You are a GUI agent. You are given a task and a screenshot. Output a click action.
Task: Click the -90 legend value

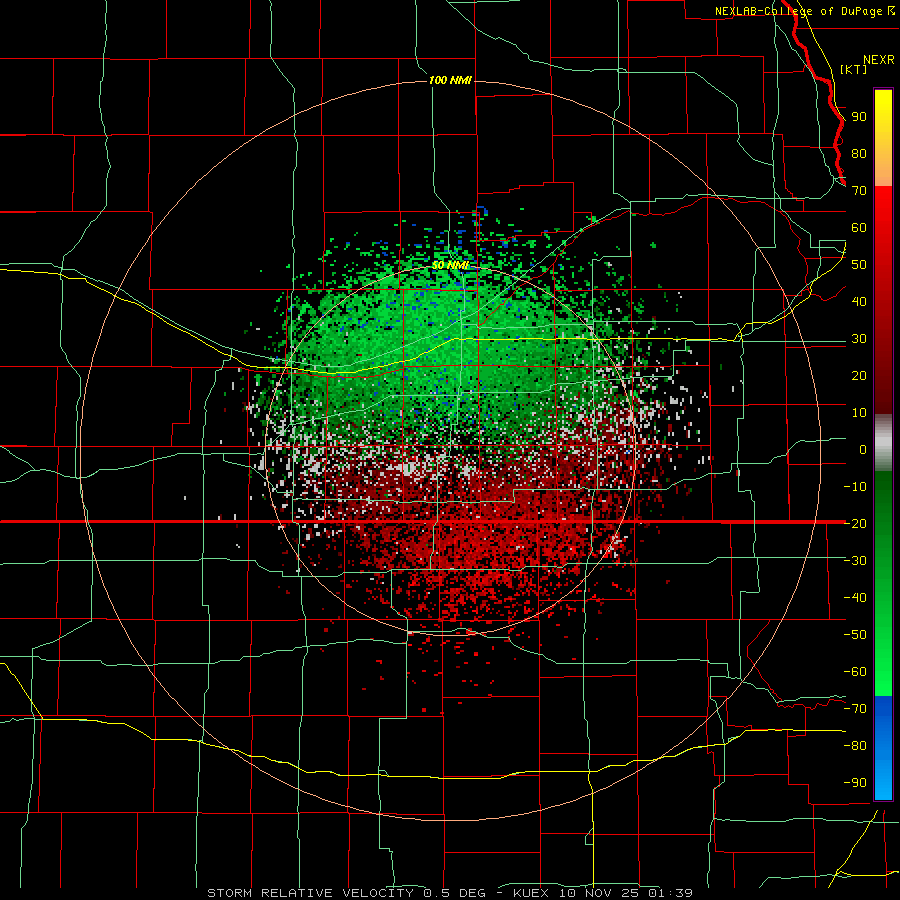855,783
